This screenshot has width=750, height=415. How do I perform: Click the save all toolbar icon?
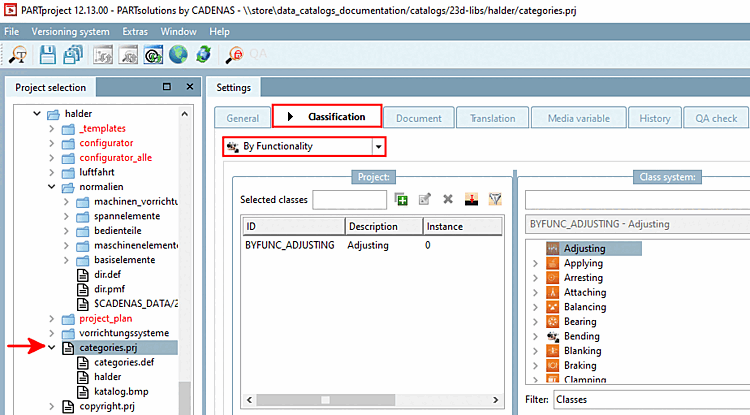point(73,55)
